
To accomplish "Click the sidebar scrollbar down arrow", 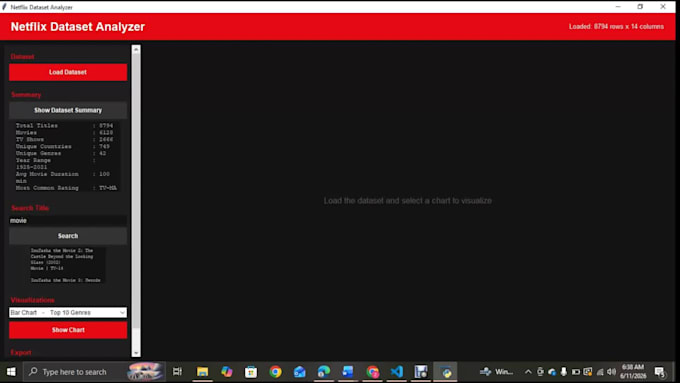I will (x=136, y=353).
